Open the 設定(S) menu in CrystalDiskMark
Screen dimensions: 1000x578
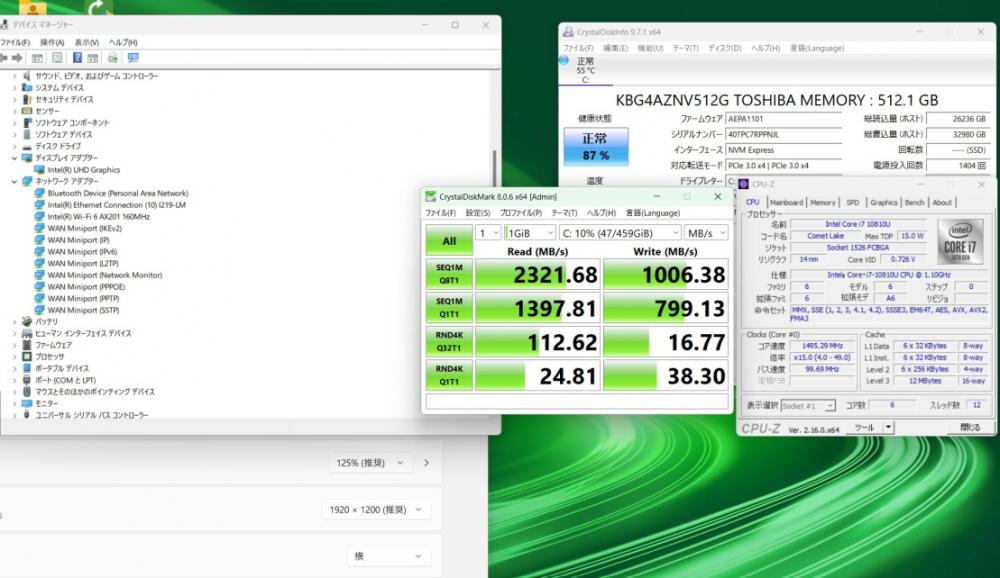click(478, 213)
